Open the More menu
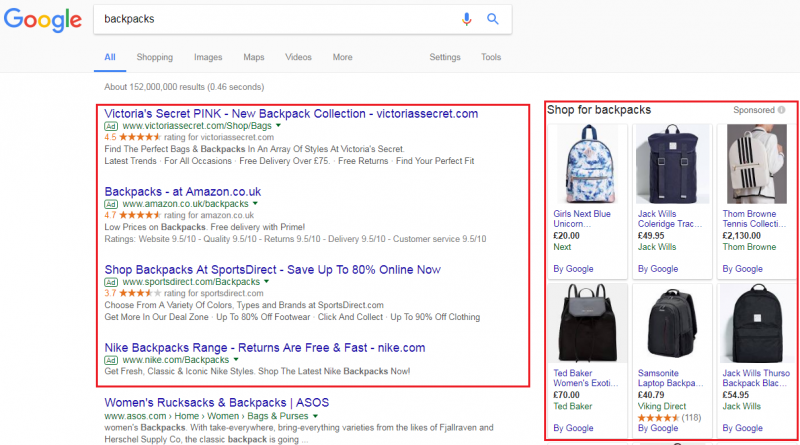 (x=342, y=57)
